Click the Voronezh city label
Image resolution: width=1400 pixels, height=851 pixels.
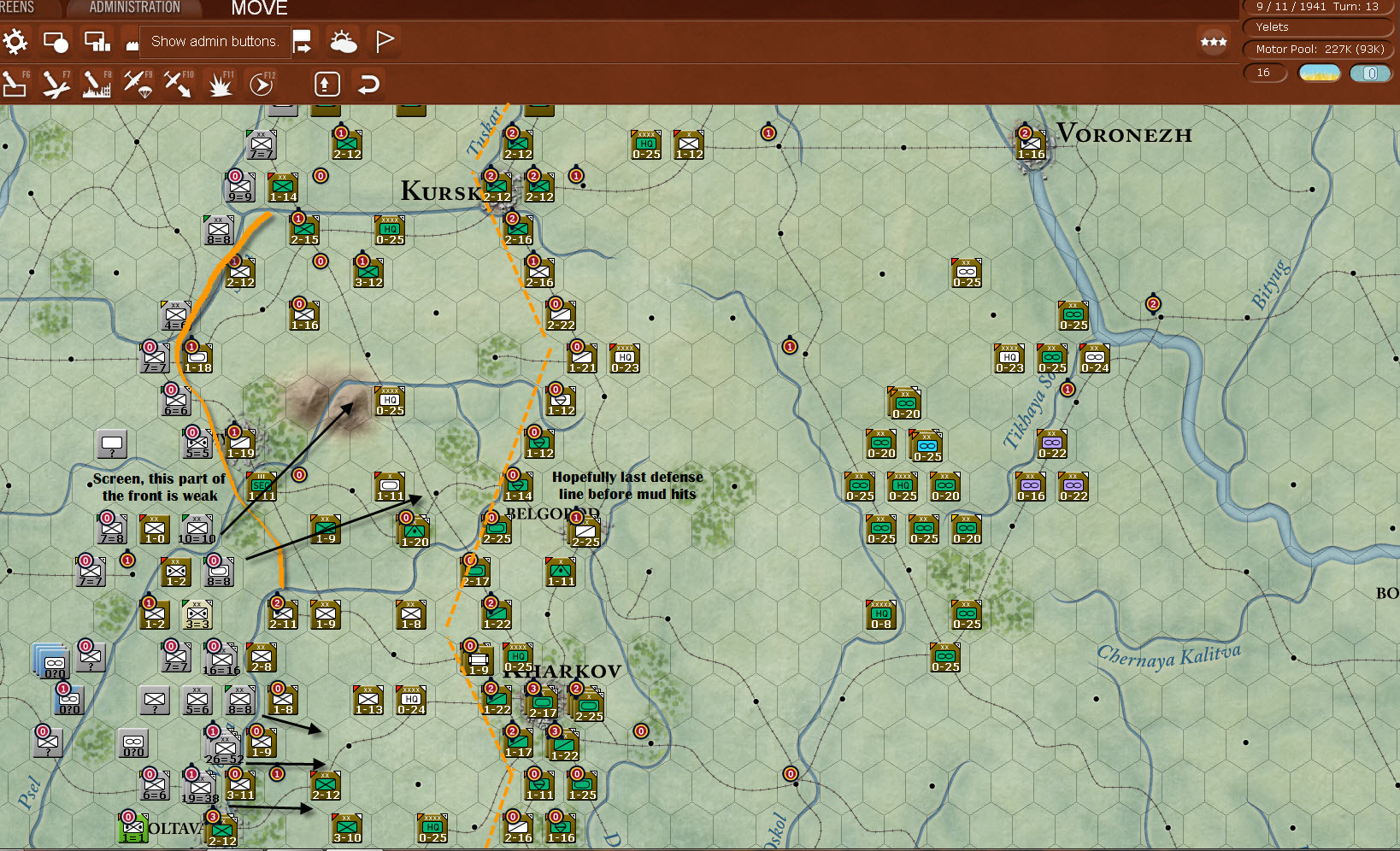[x=1124, y=133]
